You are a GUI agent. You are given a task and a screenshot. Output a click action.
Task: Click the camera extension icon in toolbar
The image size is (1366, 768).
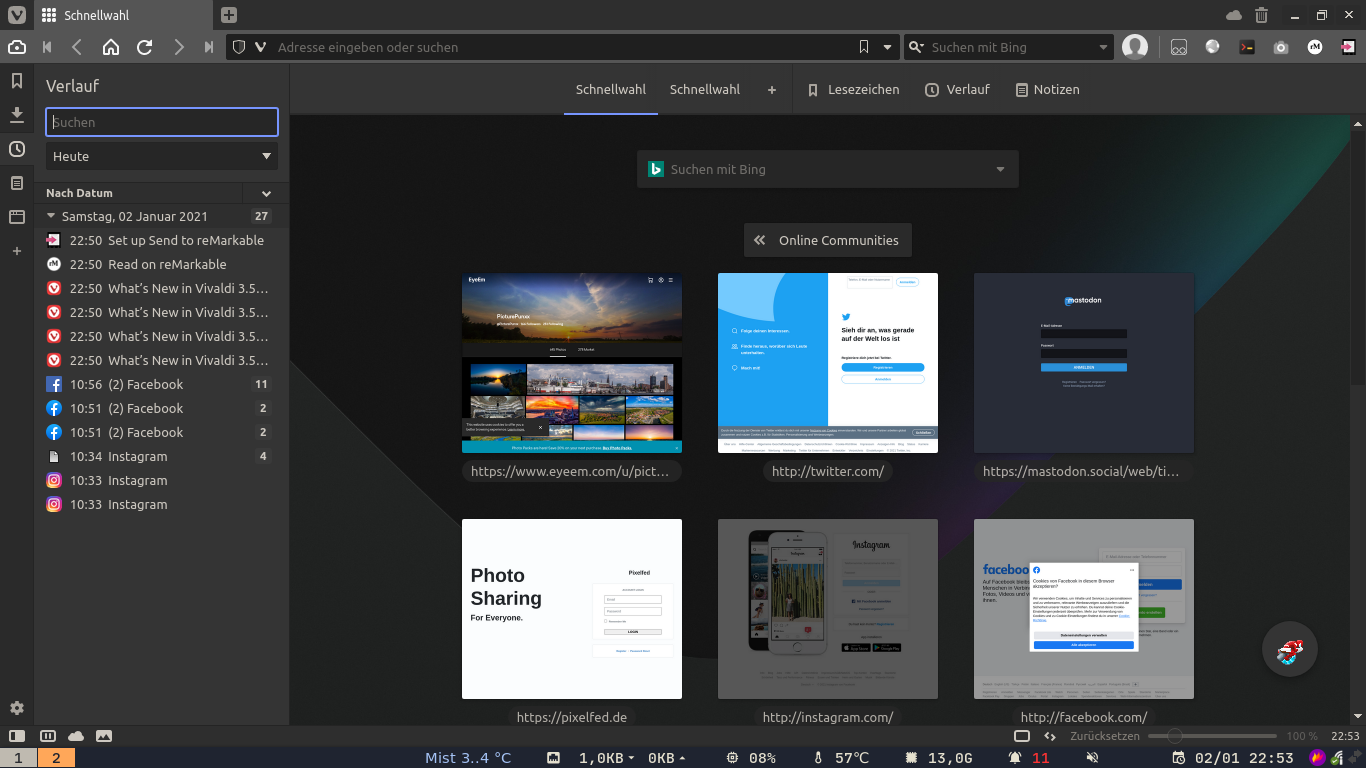(1281, 47)
